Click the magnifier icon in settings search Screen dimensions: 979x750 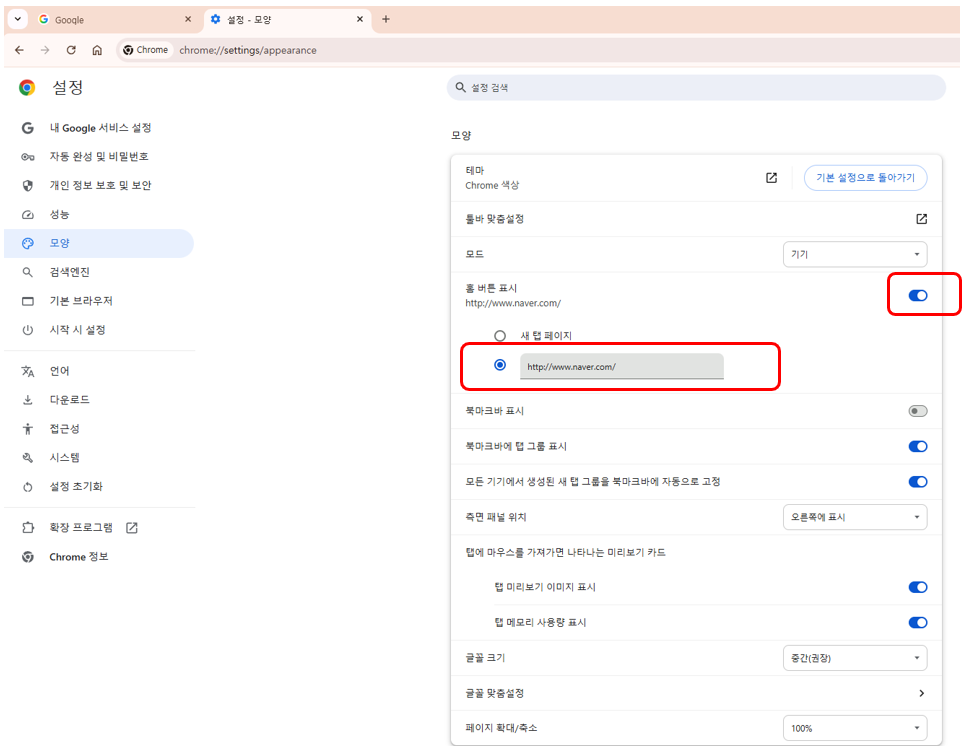point(460,87)
